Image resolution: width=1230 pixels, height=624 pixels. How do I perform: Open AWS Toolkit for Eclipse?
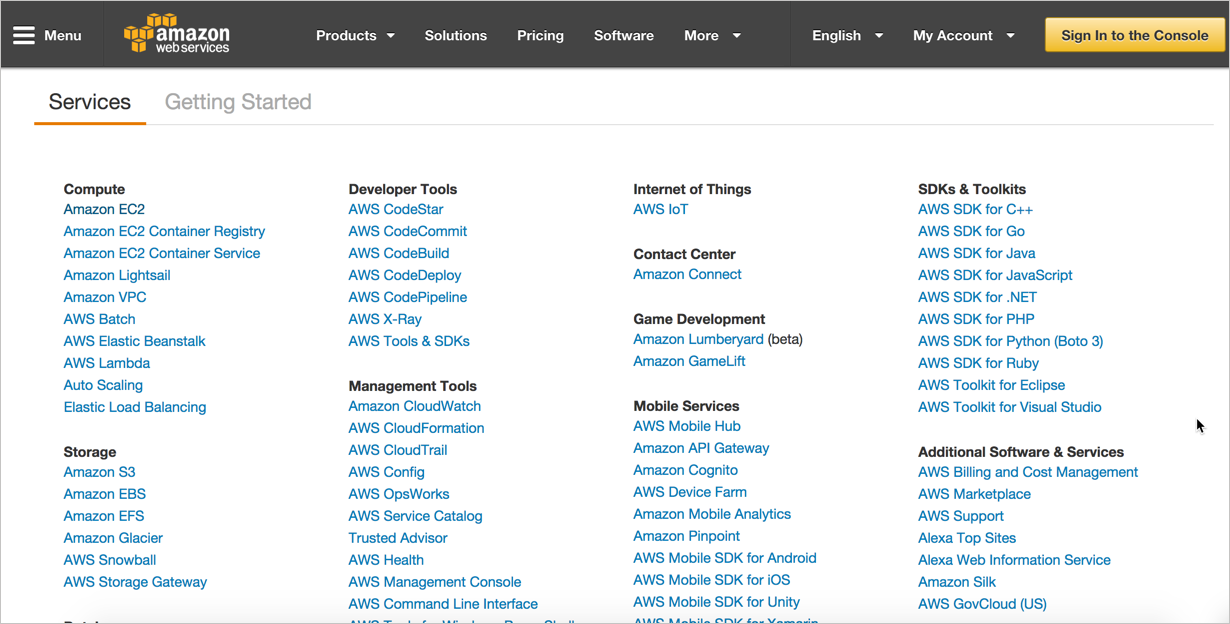tap(992, 385)
